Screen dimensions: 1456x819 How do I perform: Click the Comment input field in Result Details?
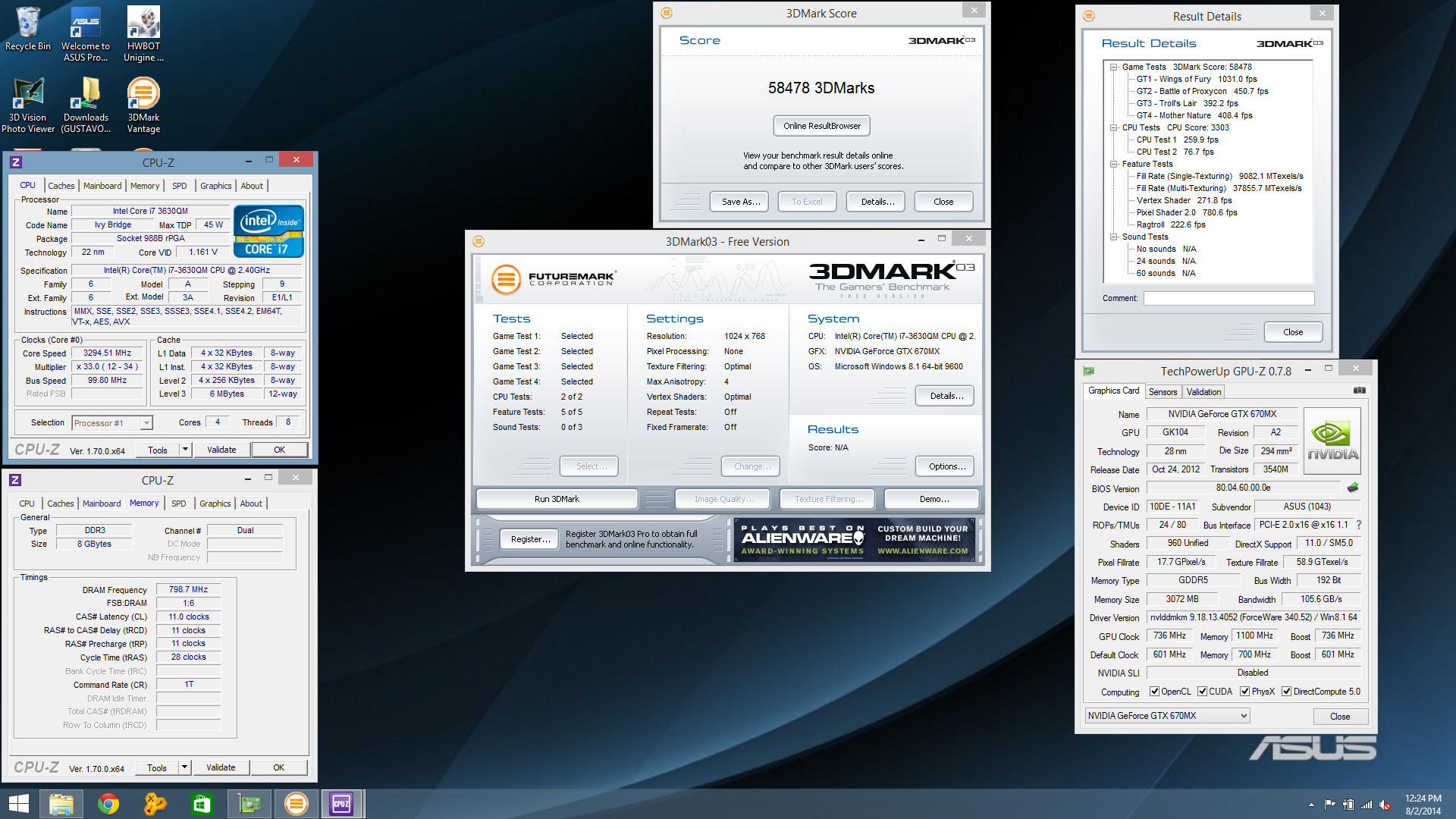click(1229, 298)
